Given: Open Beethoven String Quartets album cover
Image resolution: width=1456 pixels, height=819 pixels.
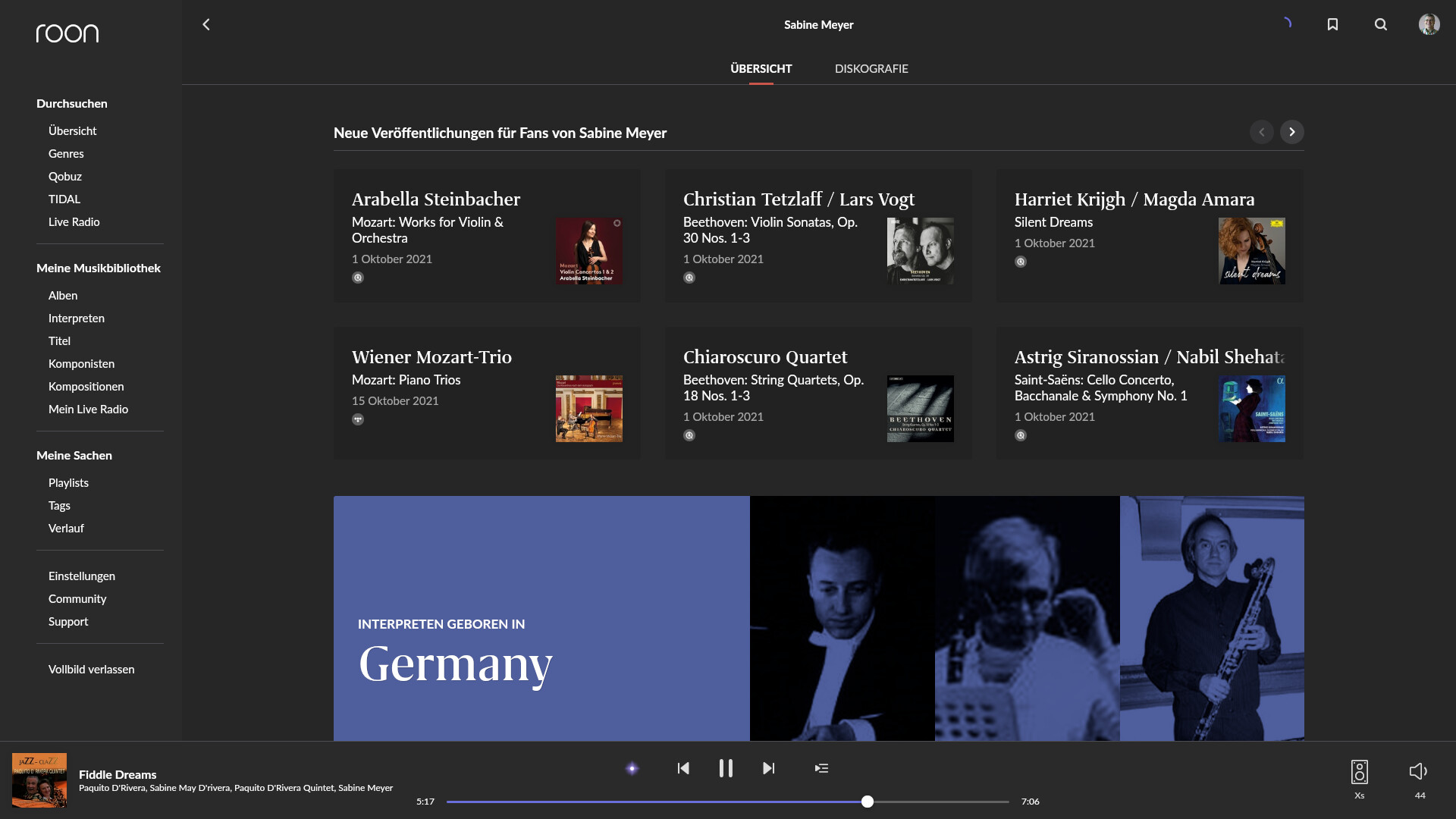Looking at the screenshot, I should [x=921, y=409].
